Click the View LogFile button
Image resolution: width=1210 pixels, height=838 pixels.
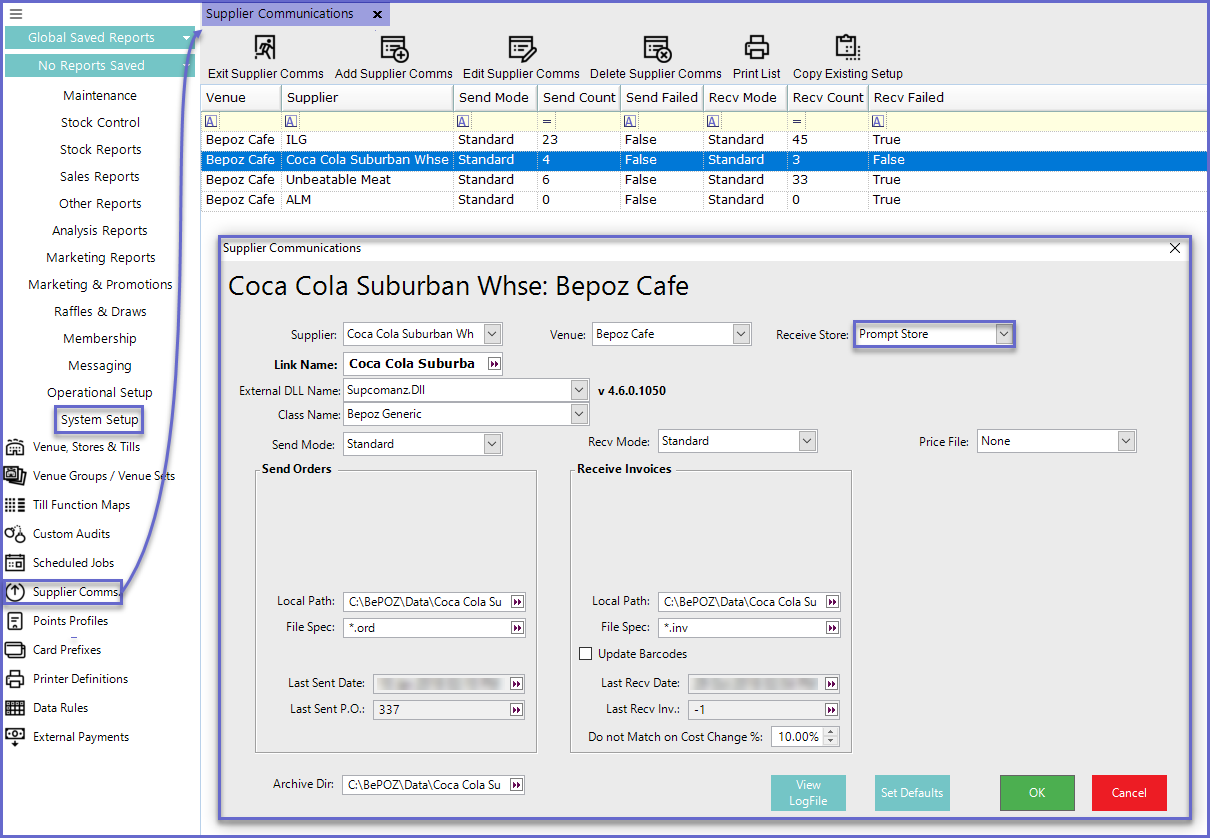(808, 793)
